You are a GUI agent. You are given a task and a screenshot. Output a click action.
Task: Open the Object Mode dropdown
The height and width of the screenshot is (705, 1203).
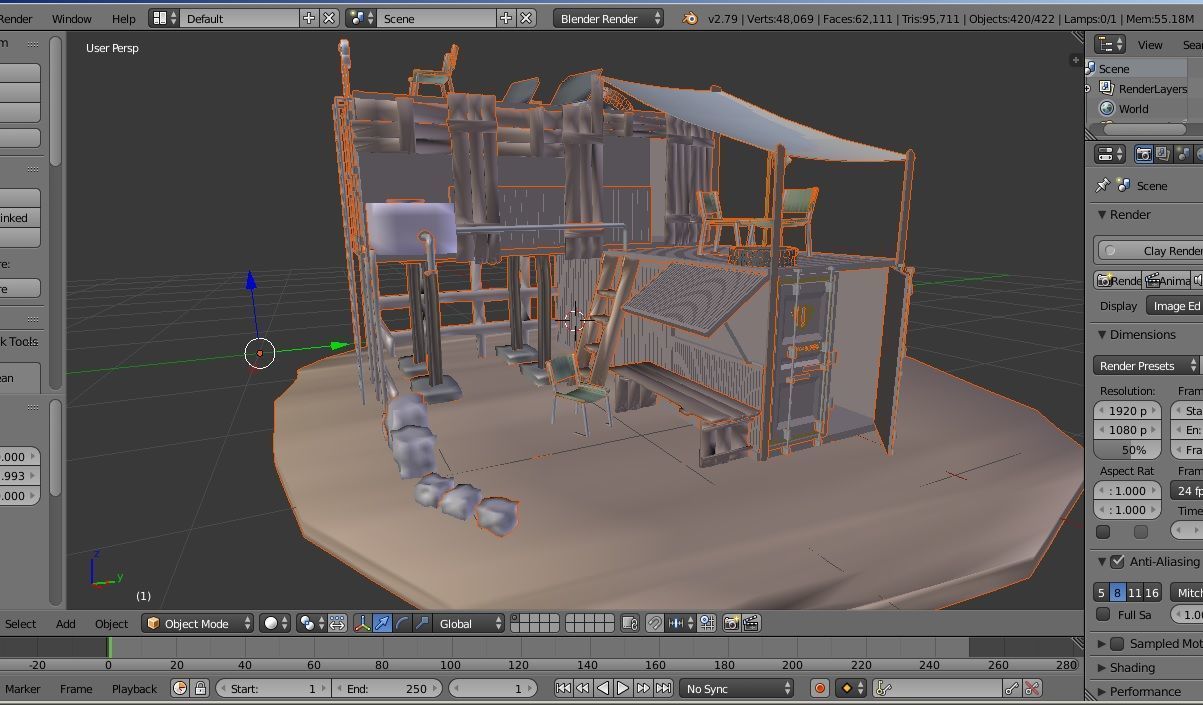coord(198,623)
